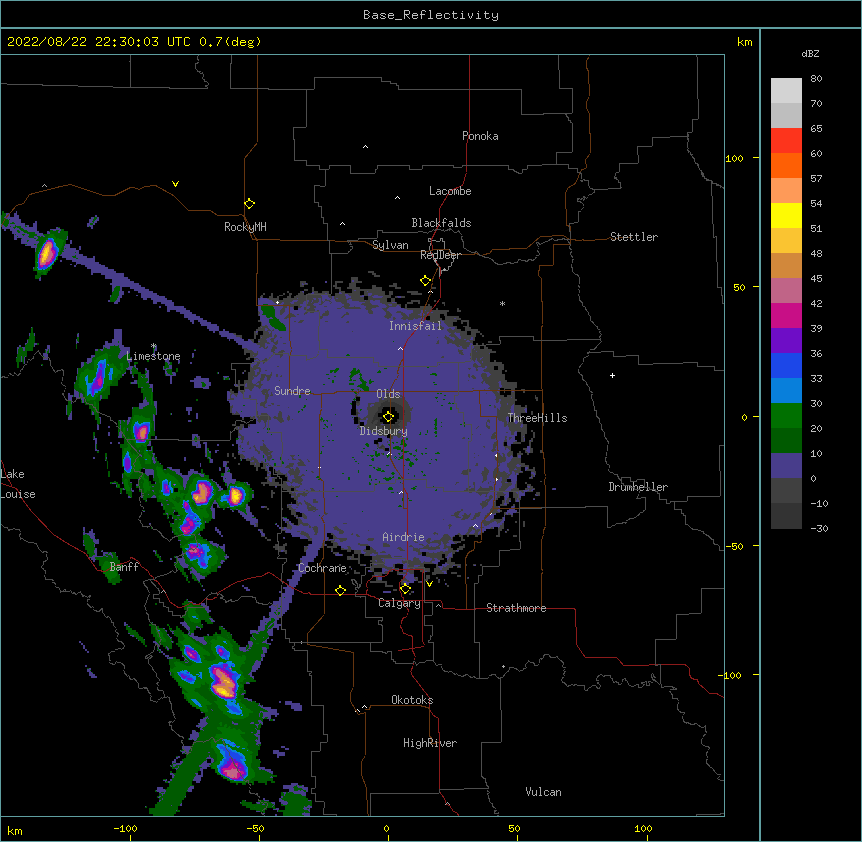Click the Didsbury town label
The width and height of the screenshot is (862, 842).
click(x=384, y=431)
